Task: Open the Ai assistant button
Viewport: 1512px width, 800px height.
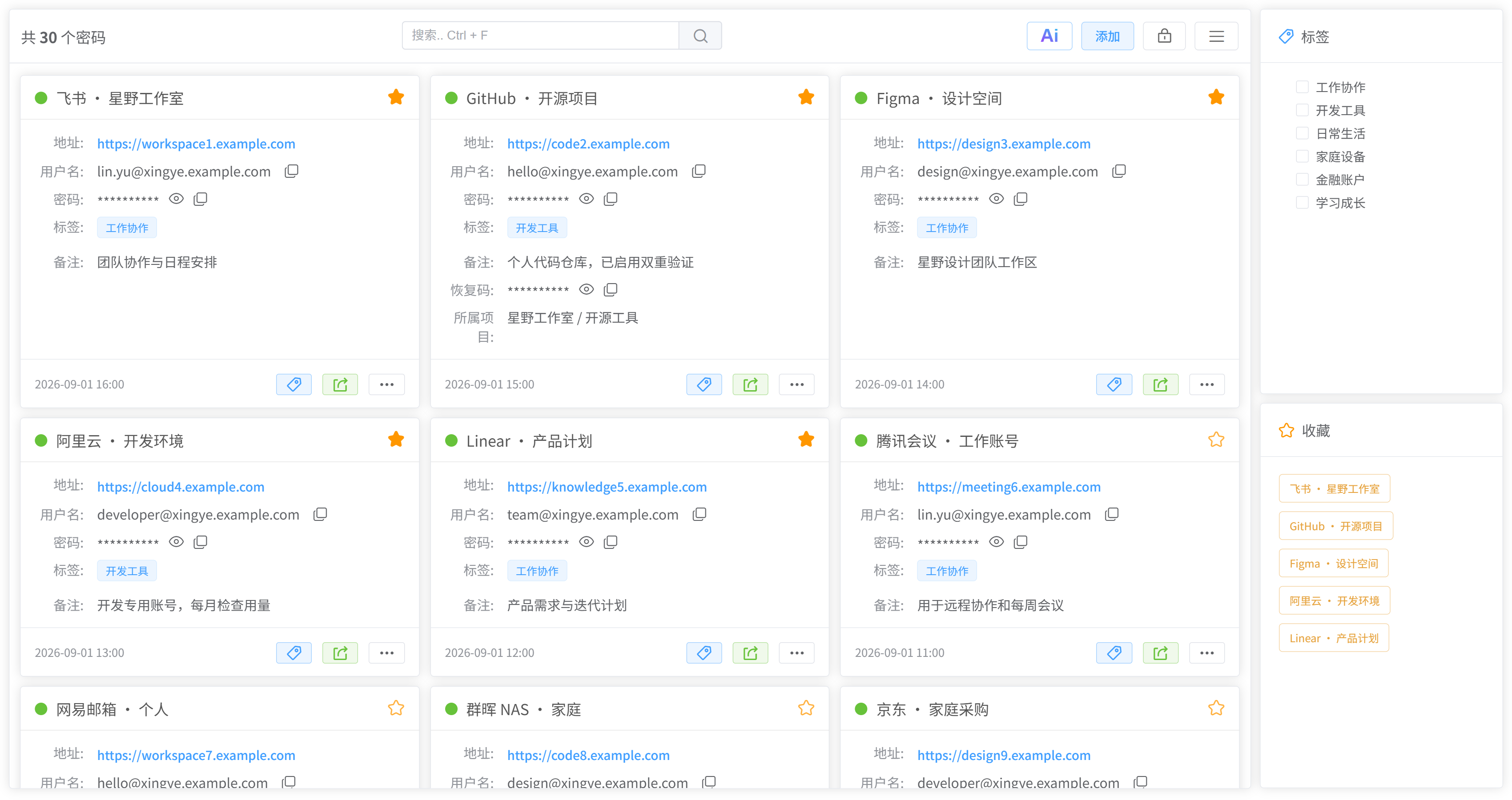Action: coord(1049,36)
